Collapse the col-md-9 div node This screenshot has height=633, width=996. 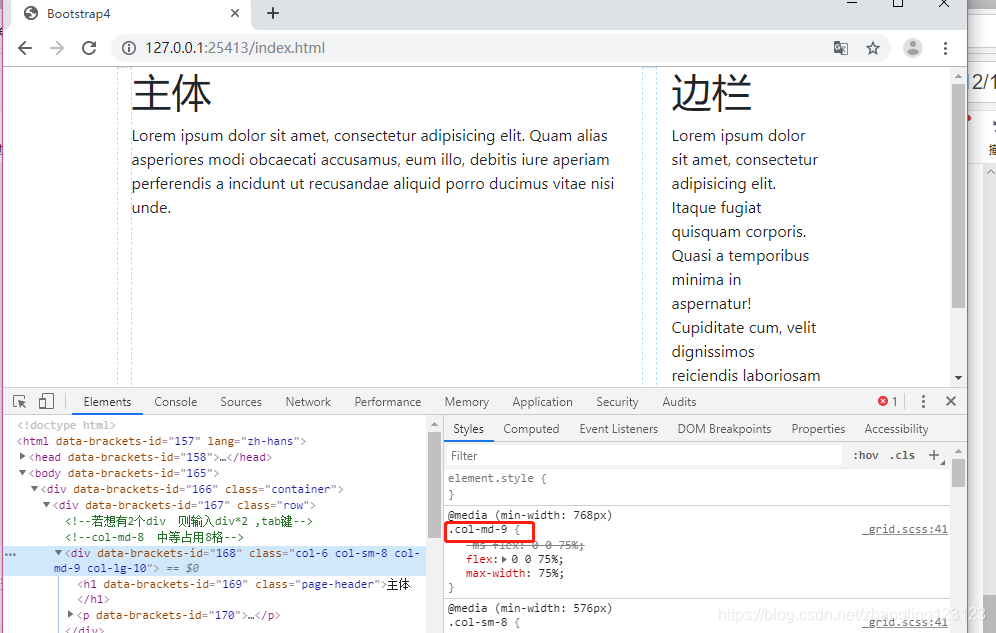pyautogui.click(x=58, y=553)
